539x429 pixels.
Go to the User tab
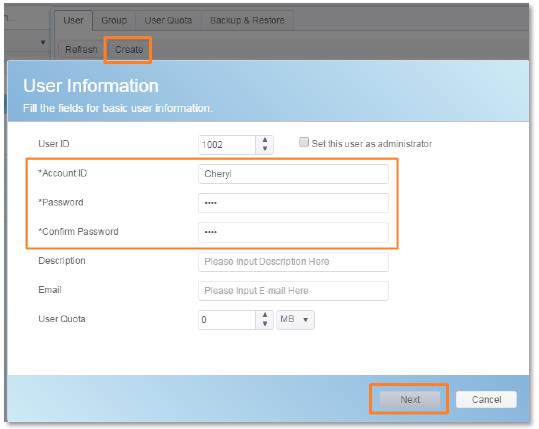tap(73, 21)
